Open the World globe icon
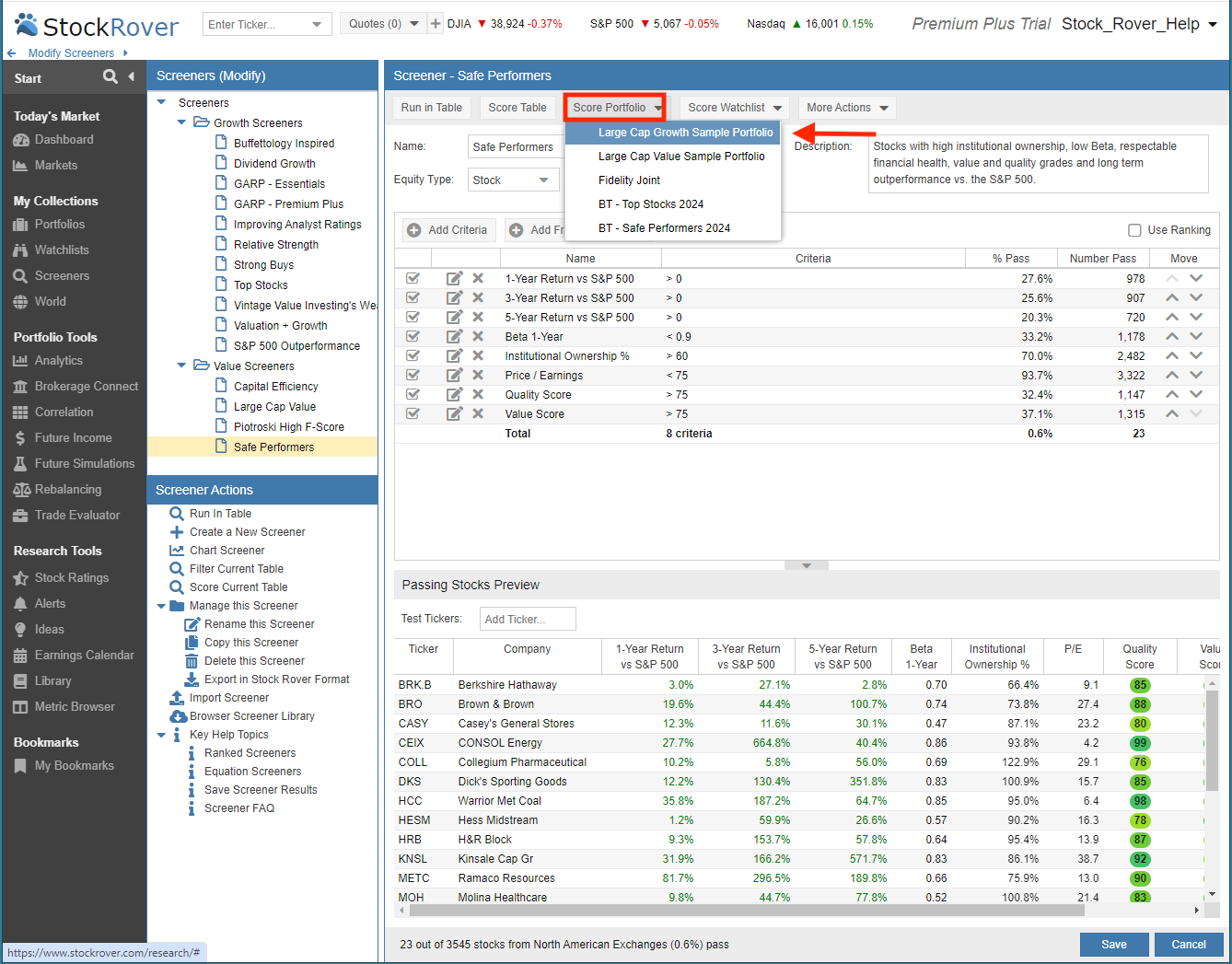The image size is (1232, 964). pyautogui.click(x=21, y=302)
